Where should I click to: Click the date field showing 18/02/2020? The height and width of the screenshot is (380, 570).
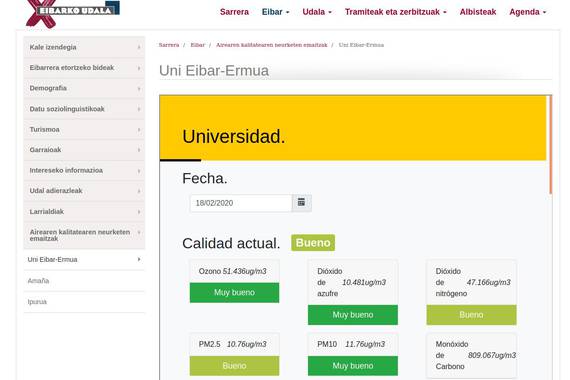click(241, 203)
